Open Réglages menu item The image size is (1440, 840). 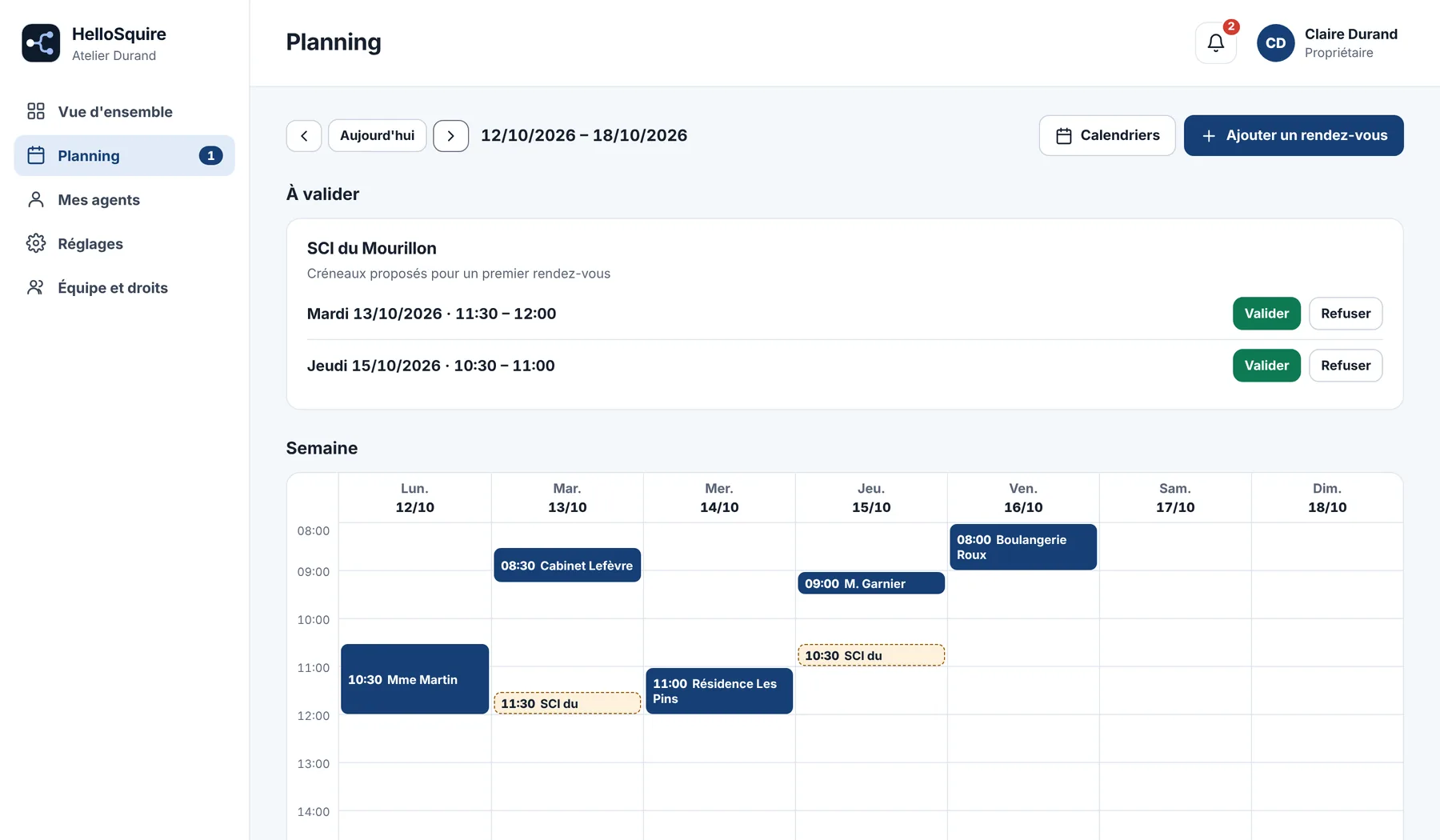click(x=125, y=243)
